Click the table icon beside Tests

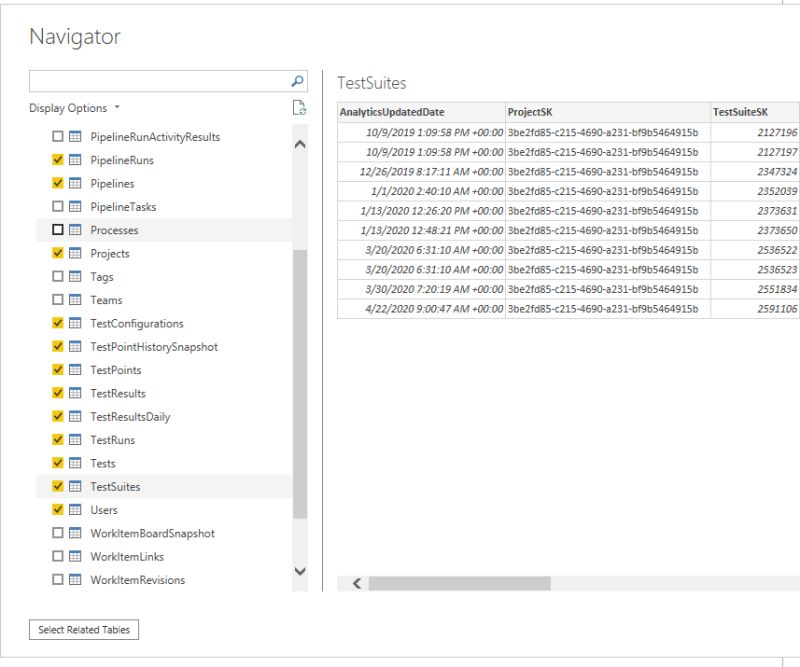click(75, 463)
